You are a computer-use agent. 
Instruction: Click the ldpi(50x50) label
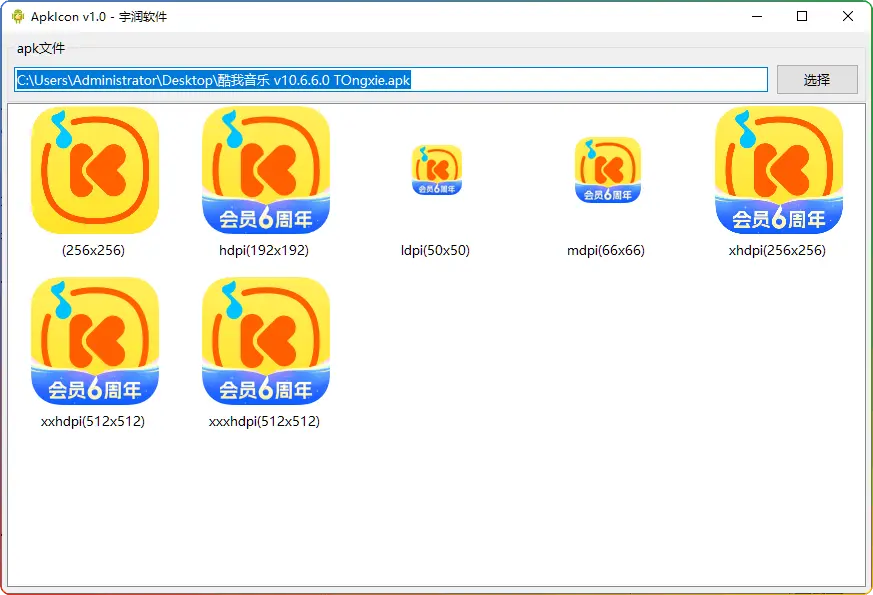coord(435,250)
